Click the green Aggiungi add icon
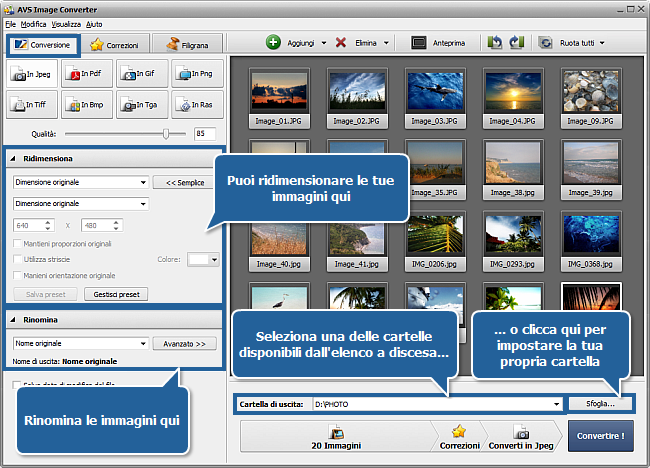 pos(273,43)
